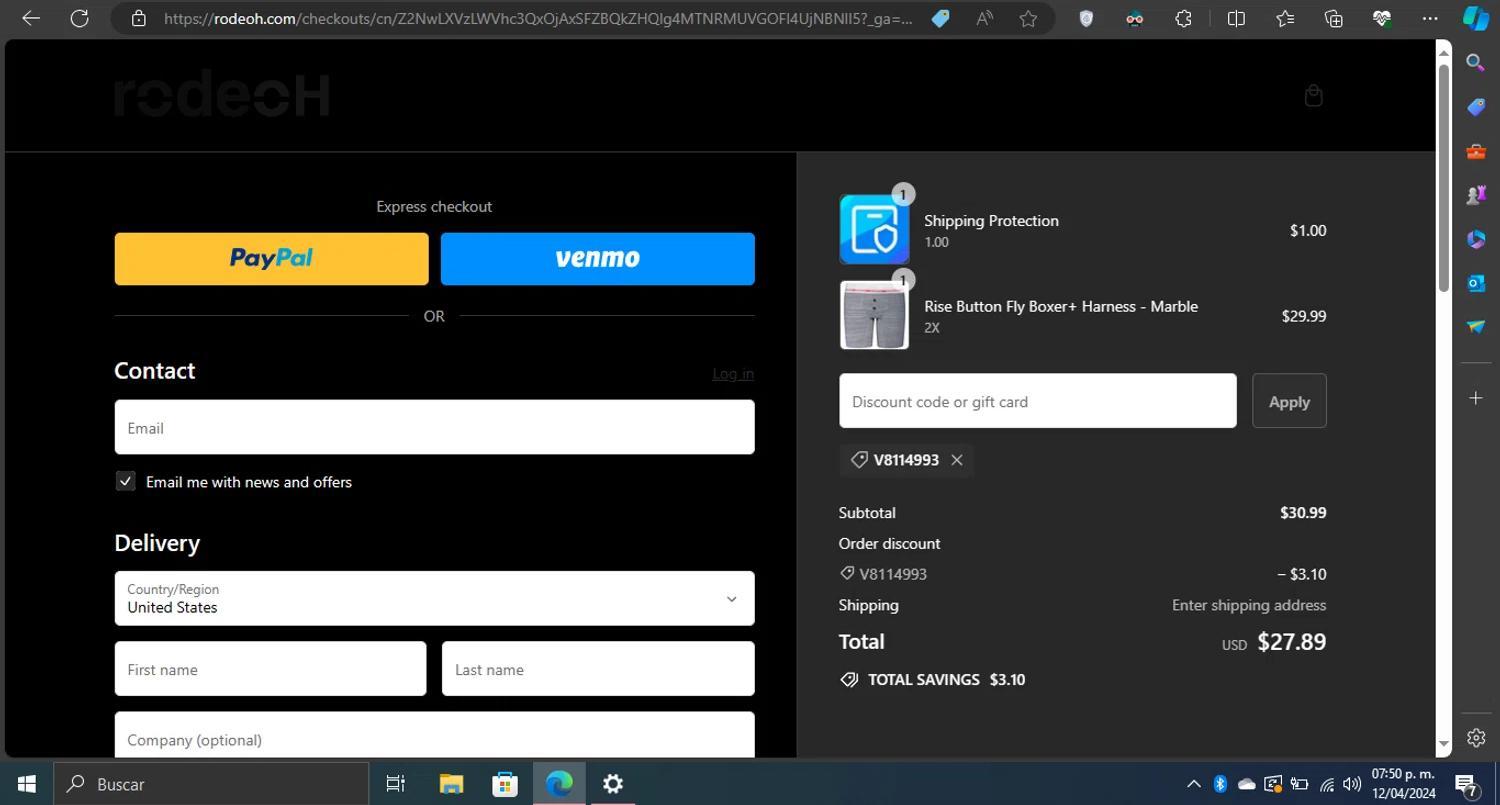Expand the Country/Region dropdown
This screenshot has width=1500, height=805.
[x=434, y=598]
